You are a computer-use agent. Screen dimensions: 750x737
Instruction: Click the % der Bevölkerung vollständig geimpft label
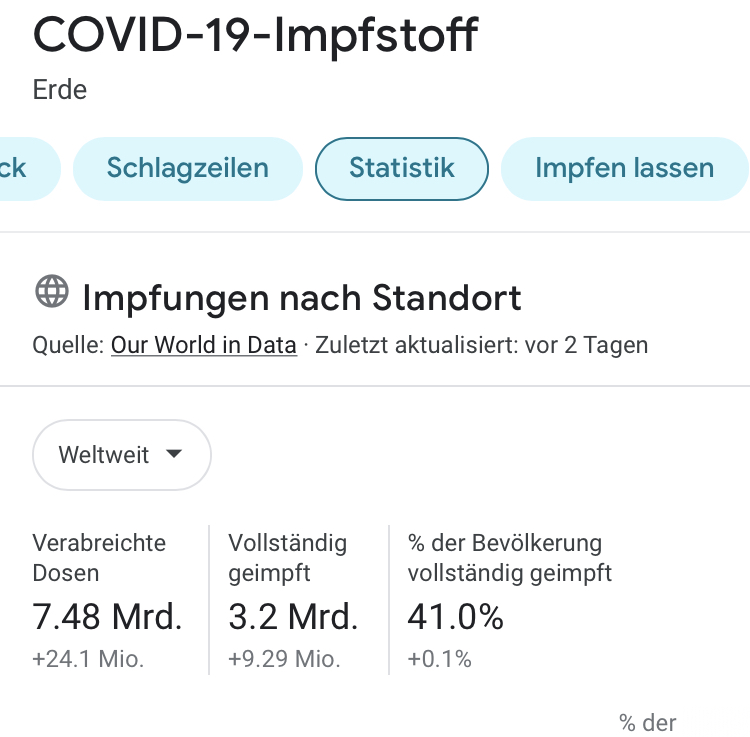pos(509,558)
